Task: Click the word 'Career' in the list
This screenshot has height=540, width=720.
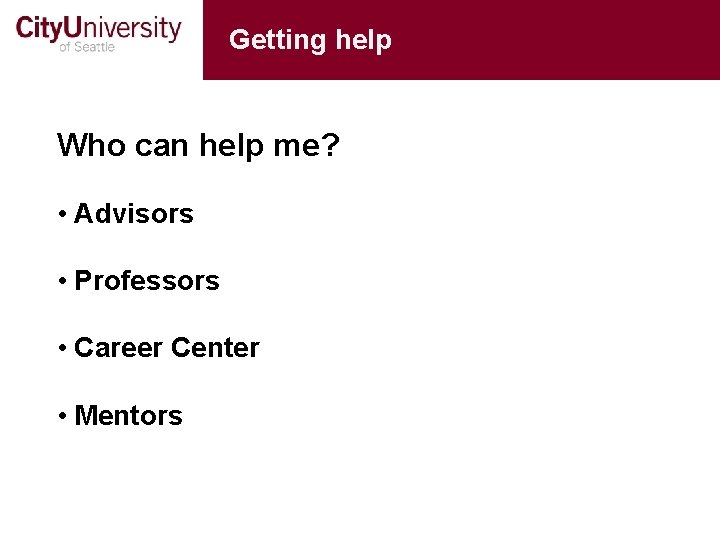Action: [x=118, y=348]
